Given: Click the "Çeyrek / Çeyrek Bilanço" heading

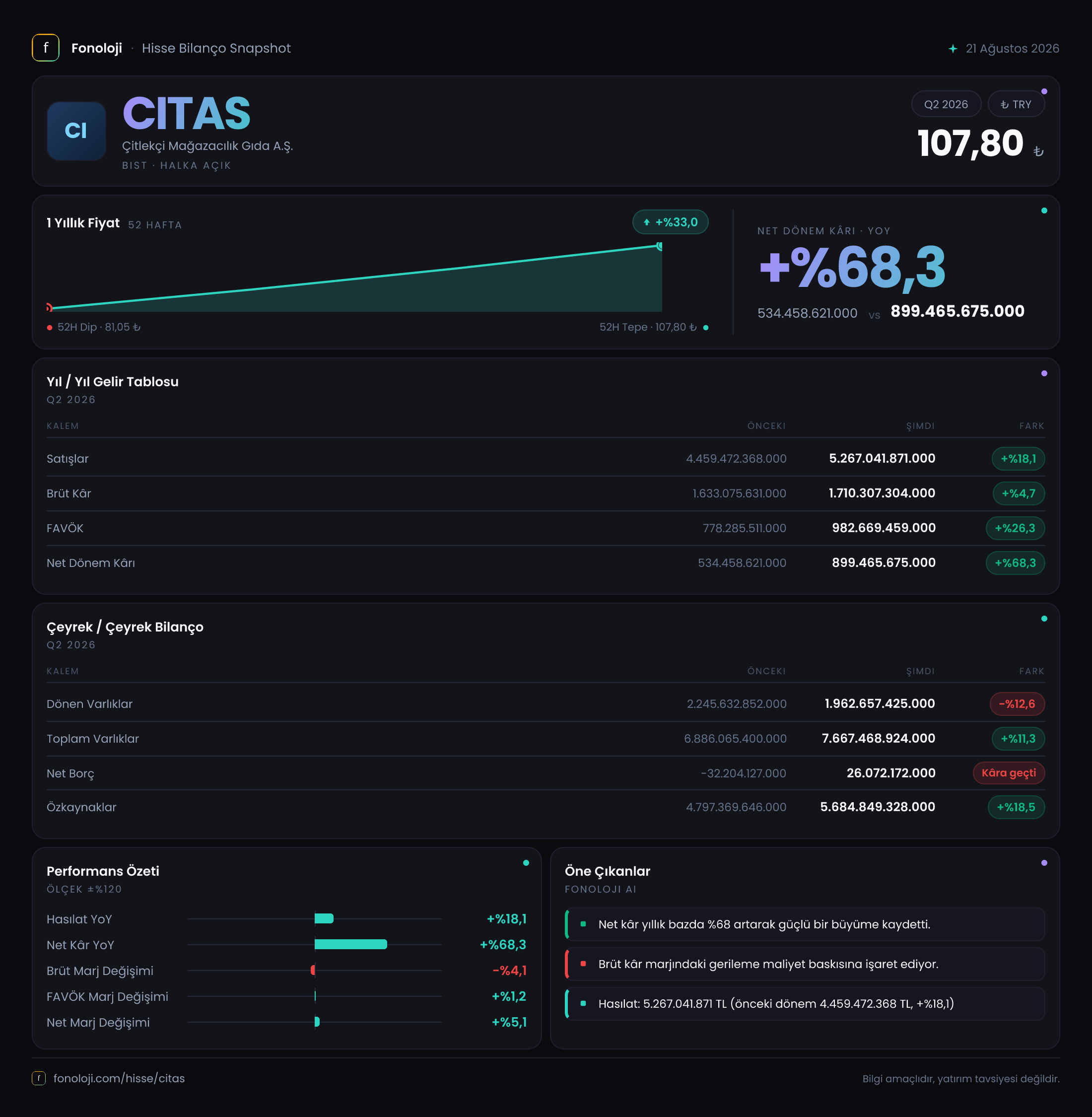Looking at the screenshot, I should pyautogui.click(x=125, y=627).
